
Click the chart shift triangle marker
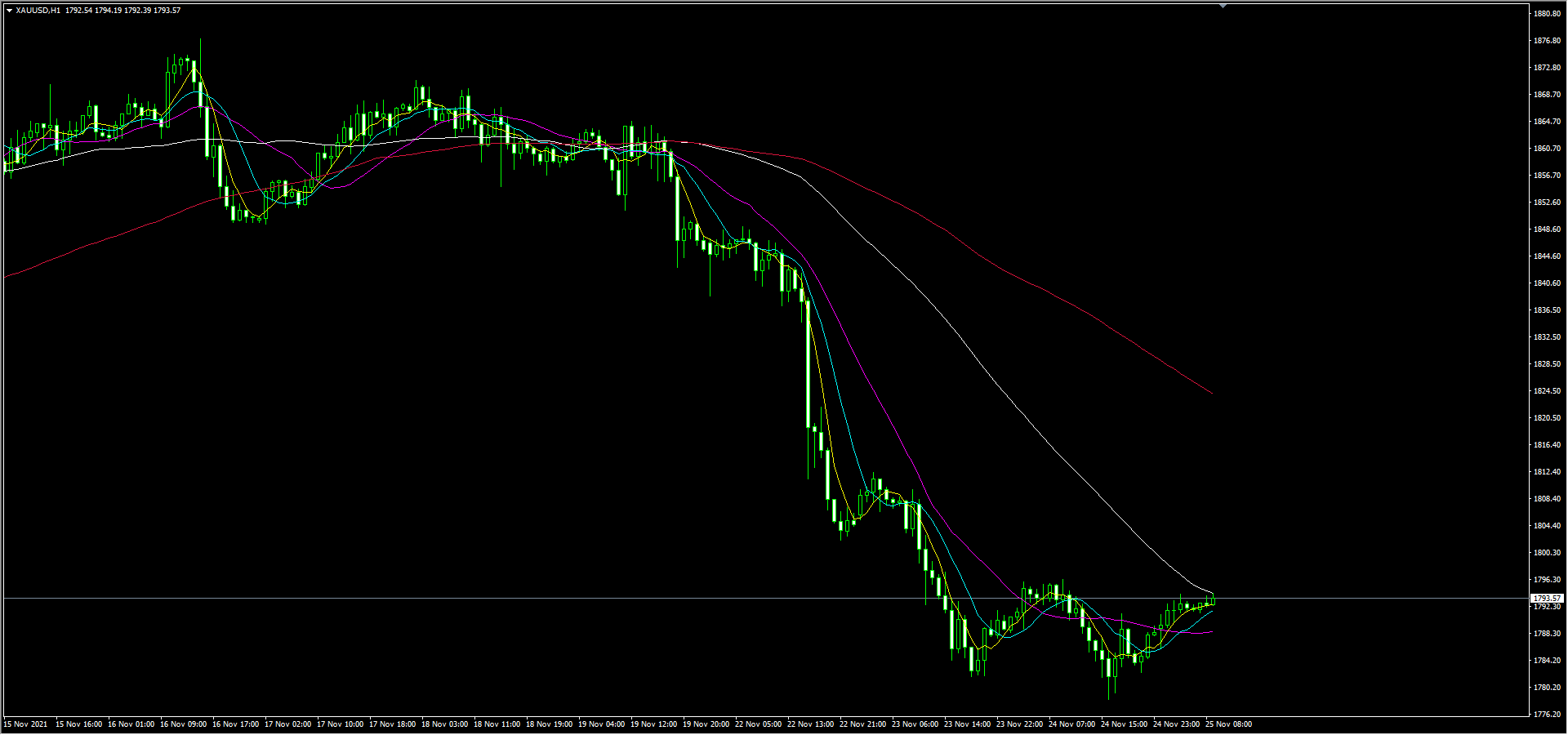1223,6
